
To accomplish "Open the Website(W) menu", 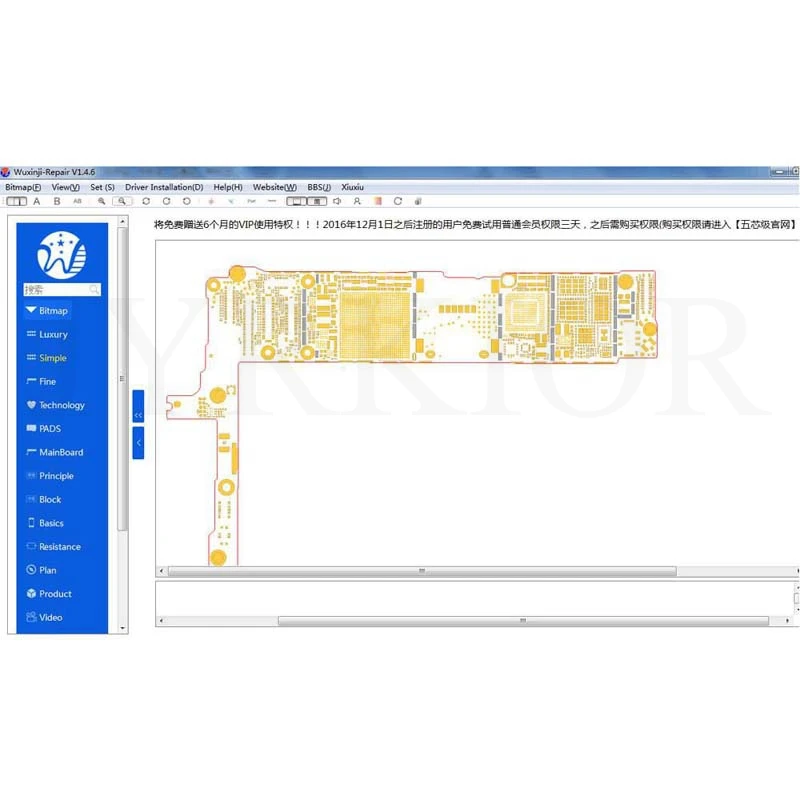I will [274, 187].
